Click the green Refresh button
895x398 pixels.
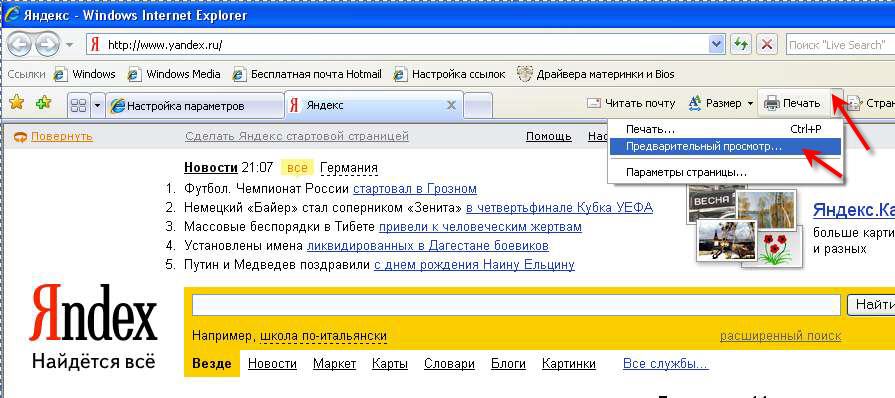coord(741,45)
